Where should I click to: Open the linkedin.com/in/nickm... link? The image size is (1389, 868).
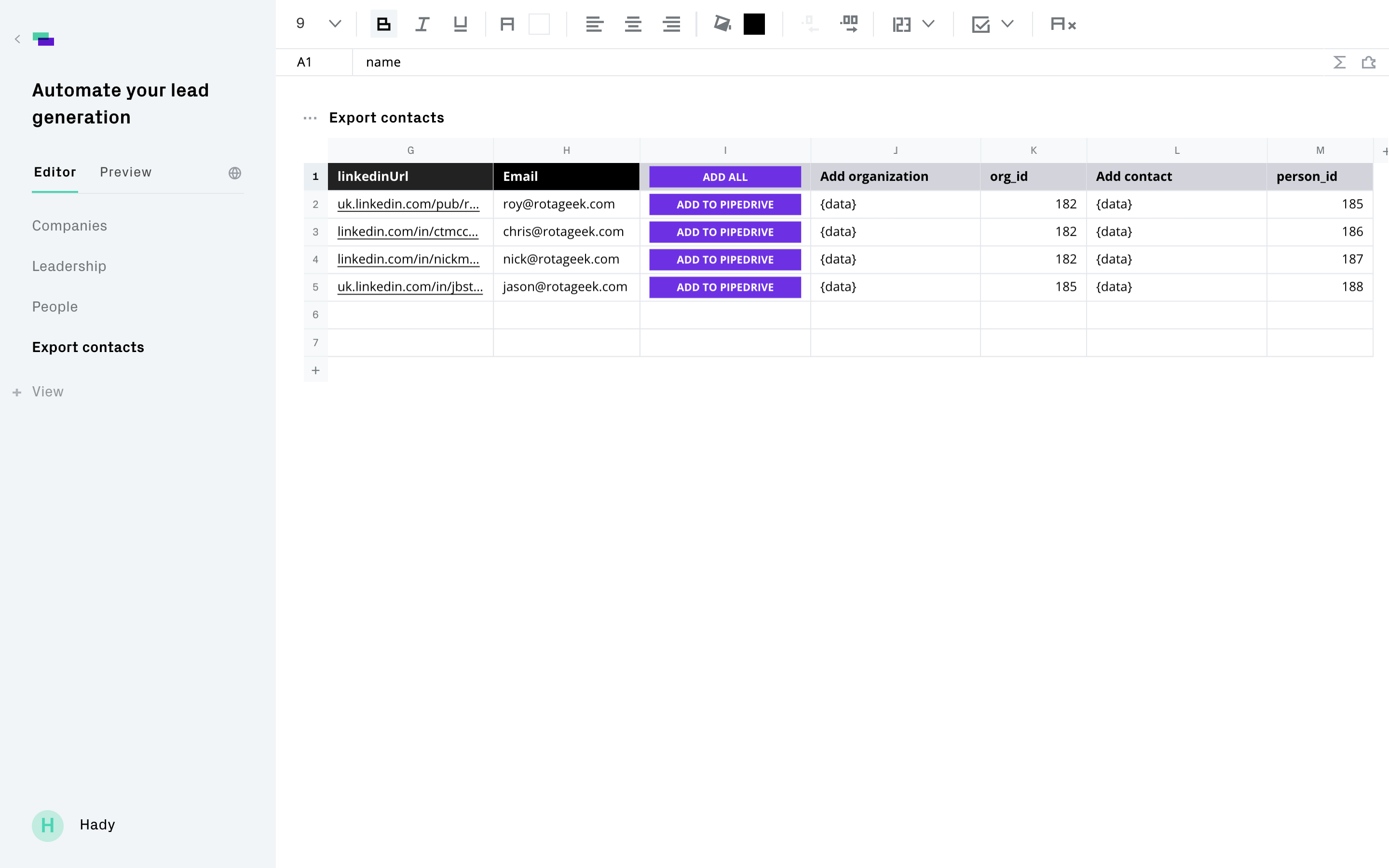(408, 259)
